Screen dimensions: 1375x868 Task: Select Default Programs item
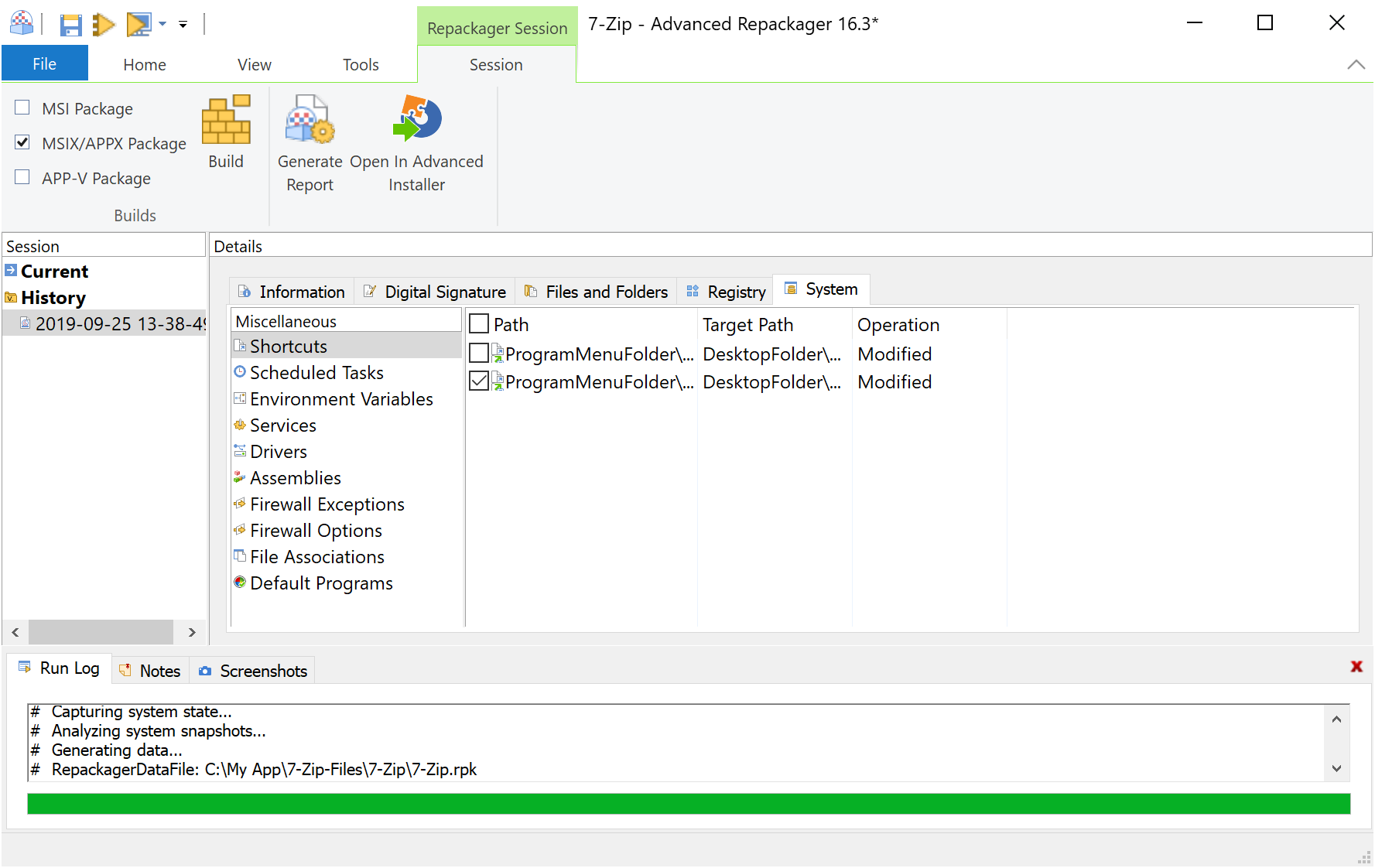pyautogui.click(x=321, y=583)
